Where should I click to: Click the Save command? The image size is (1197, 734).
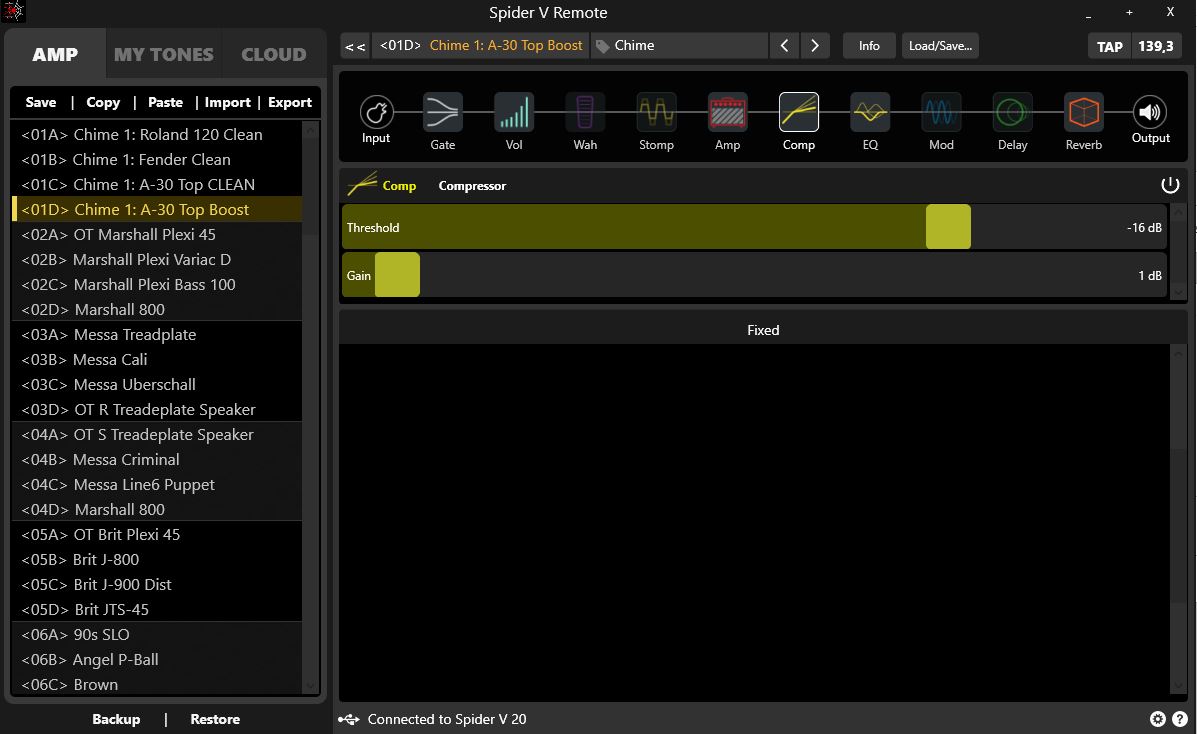click(40, 102)
